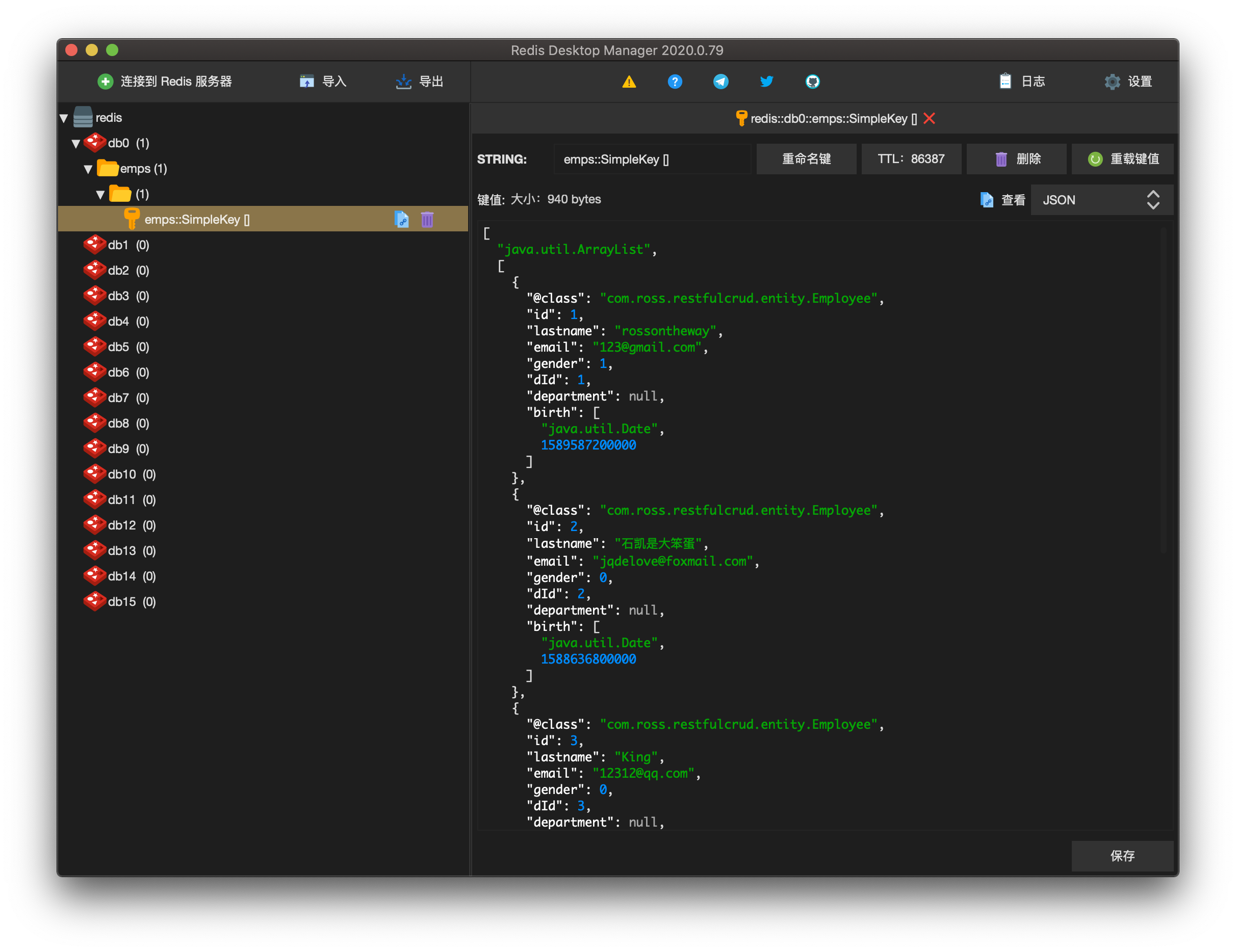
Task: Select db9 (0) in the tree
Action: click(128, 448)
